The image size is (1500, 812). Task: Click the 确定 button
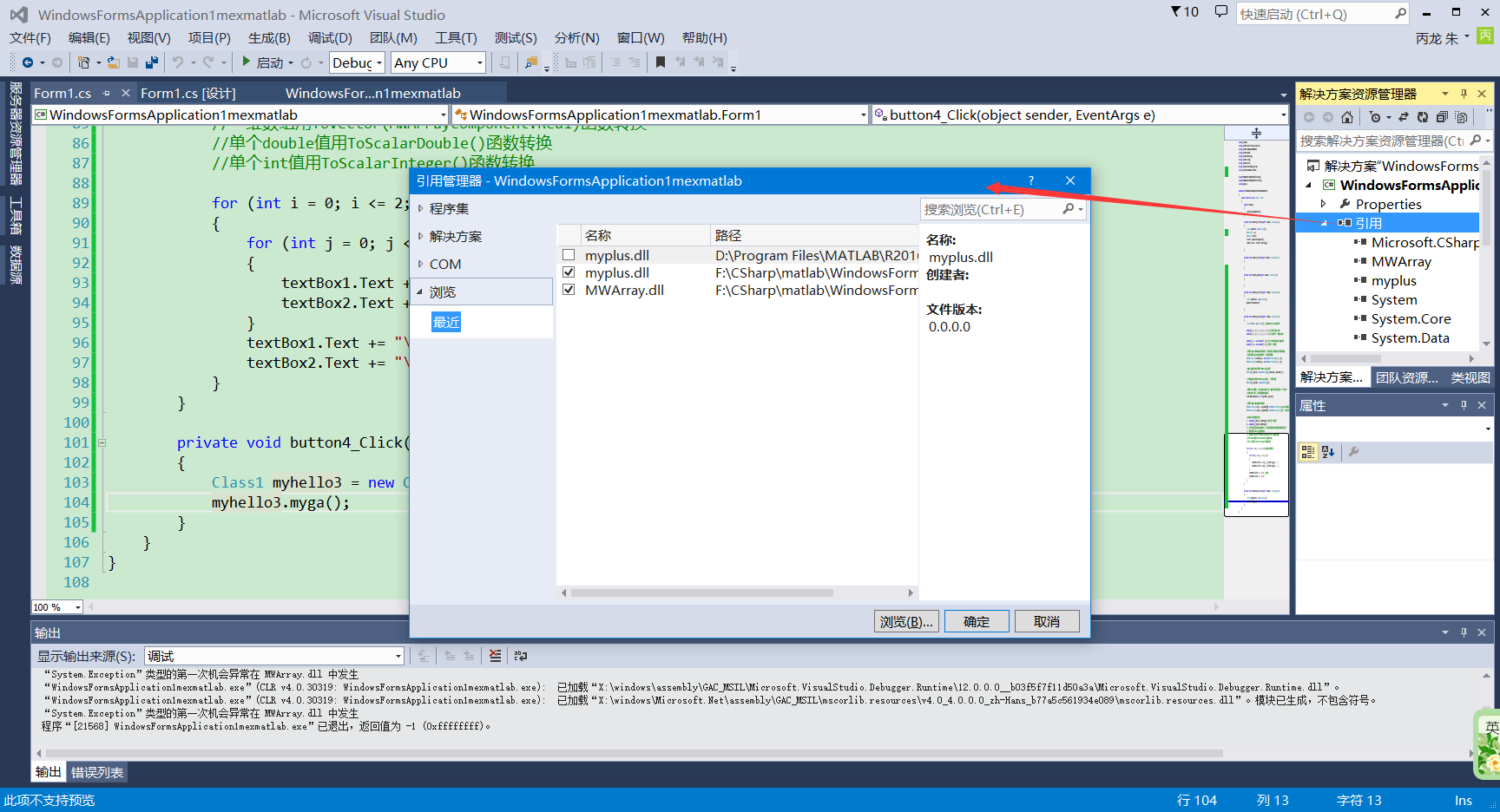coord(977,621)
